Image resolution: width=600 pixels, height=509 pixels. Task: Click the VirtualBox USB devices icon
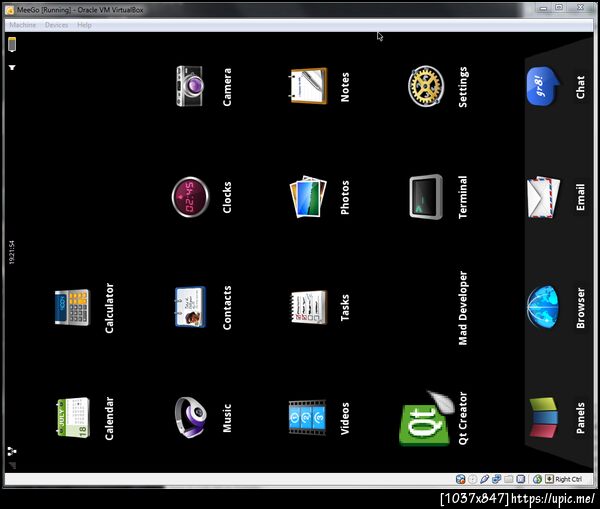pyautogui.click(x=484, y=479)
